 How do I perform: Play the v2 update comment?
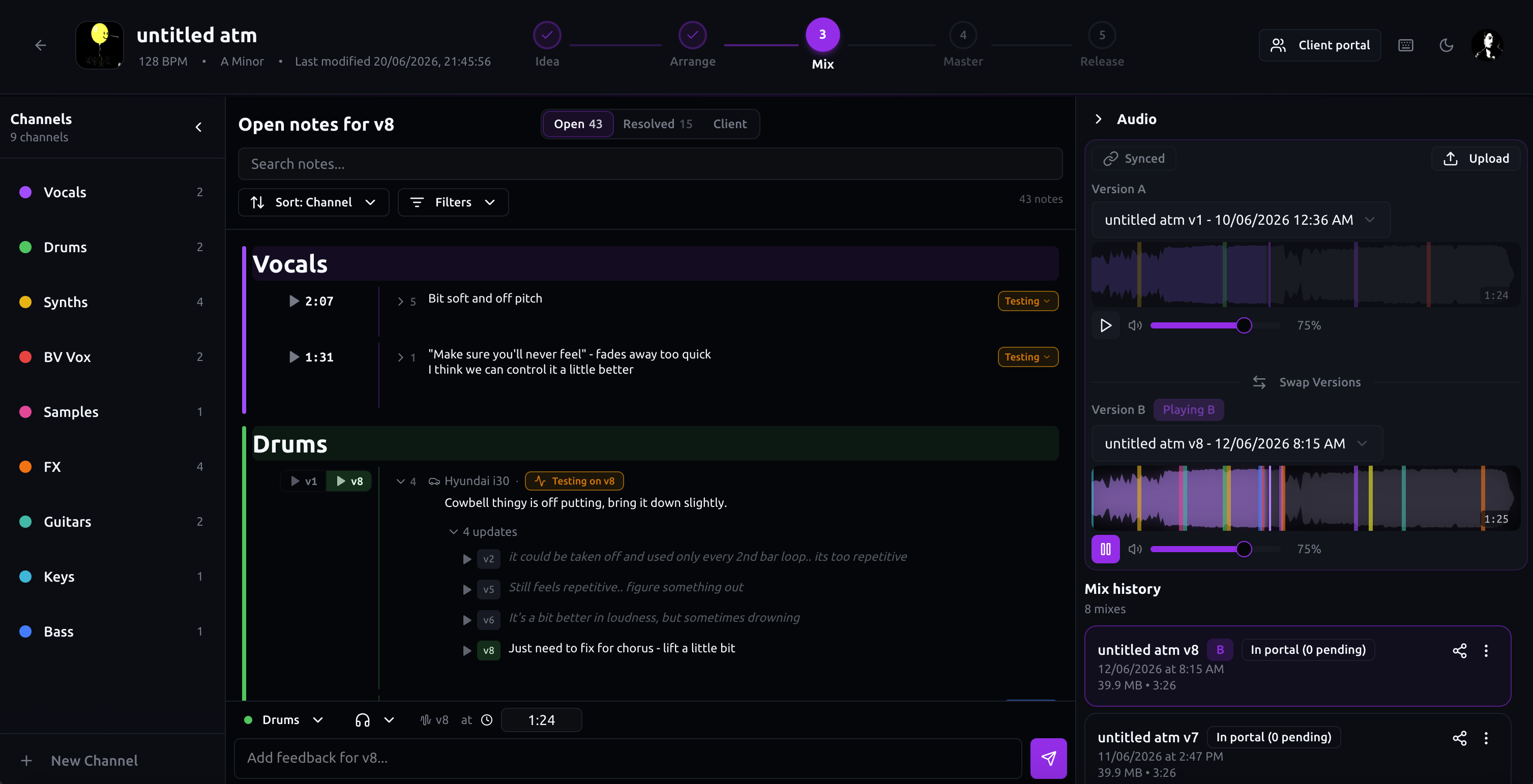click(467, 559)
